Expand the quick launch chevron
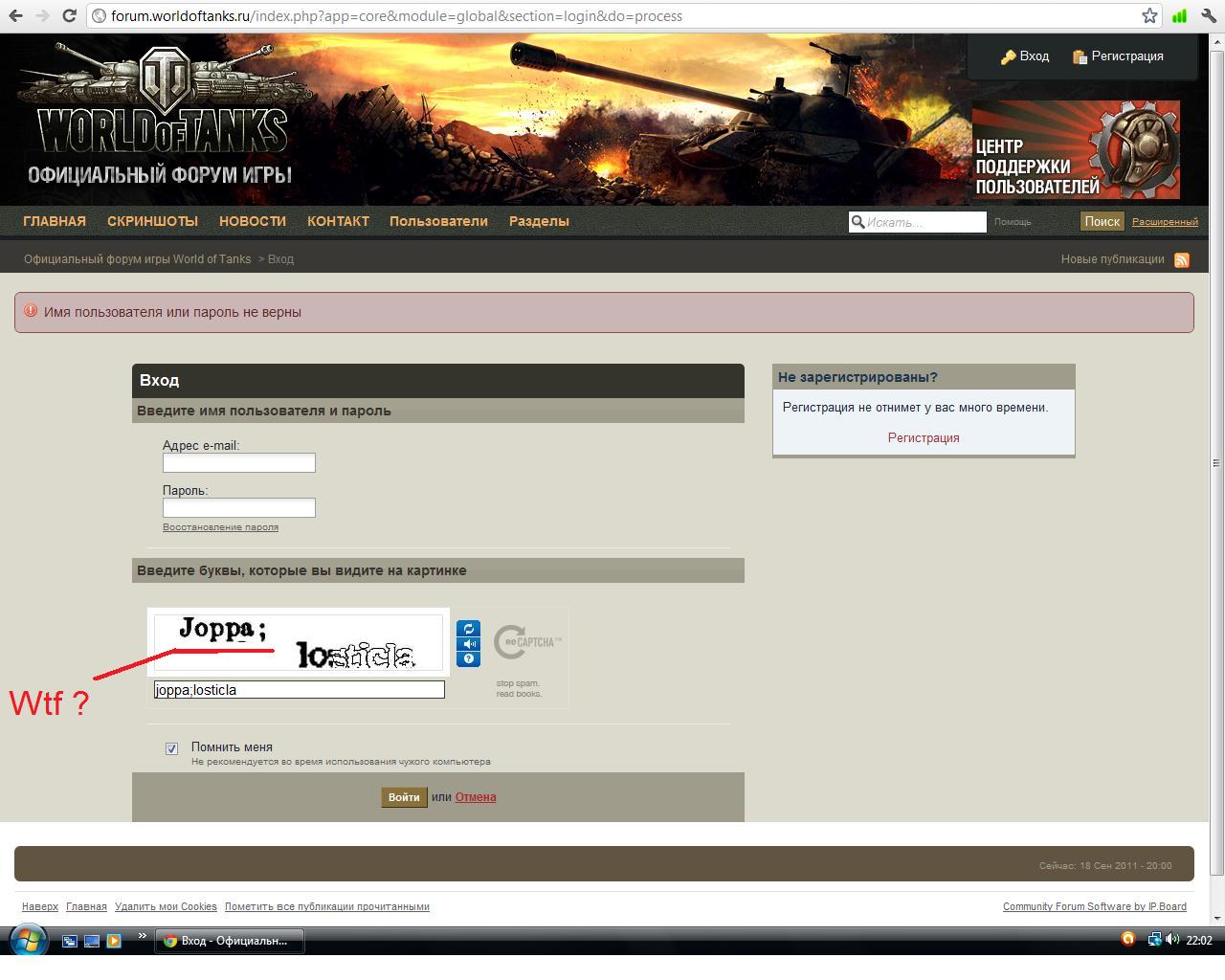 [x=143, y=936]
